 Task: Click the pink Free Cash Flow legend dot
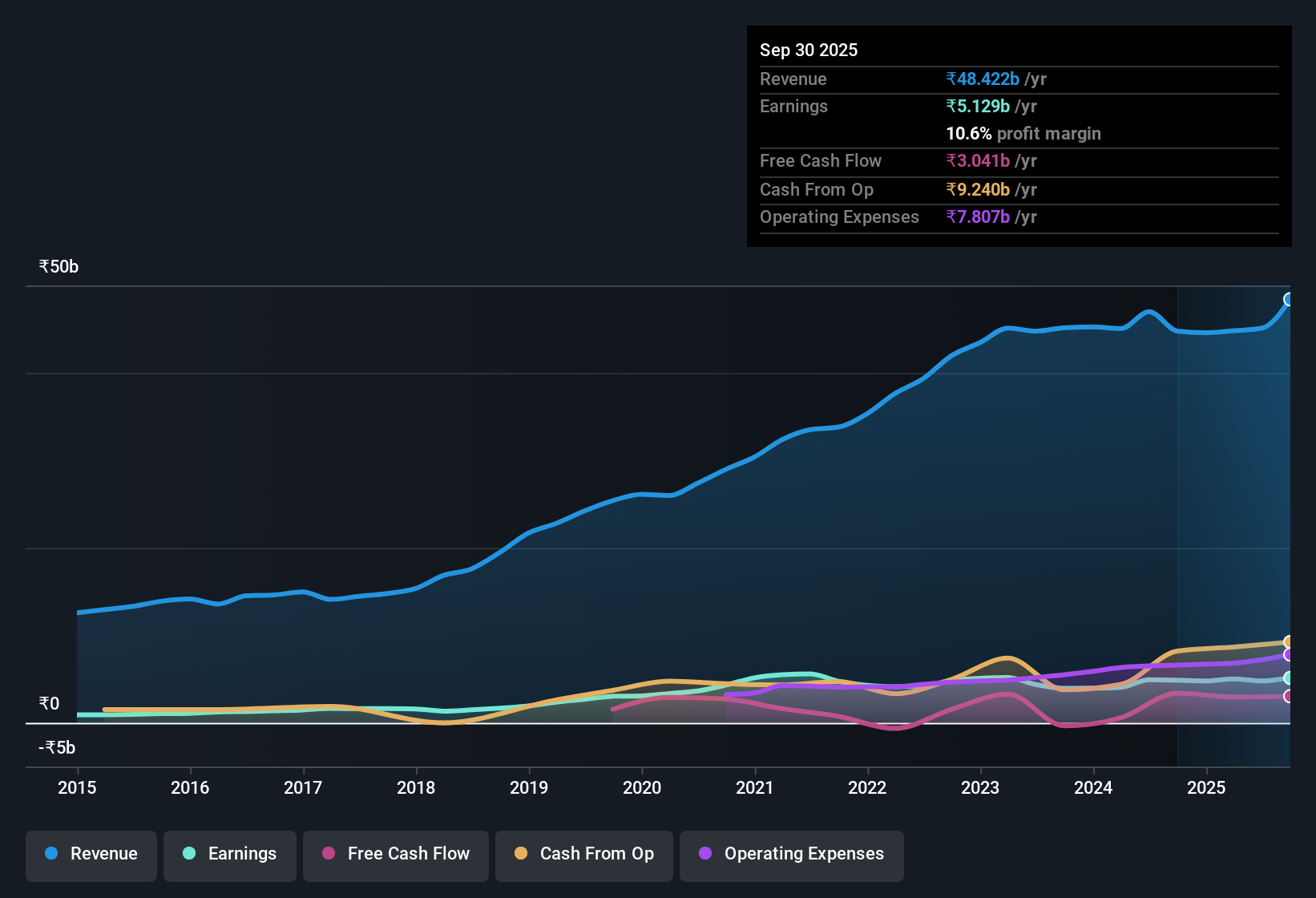click(329, 854)
